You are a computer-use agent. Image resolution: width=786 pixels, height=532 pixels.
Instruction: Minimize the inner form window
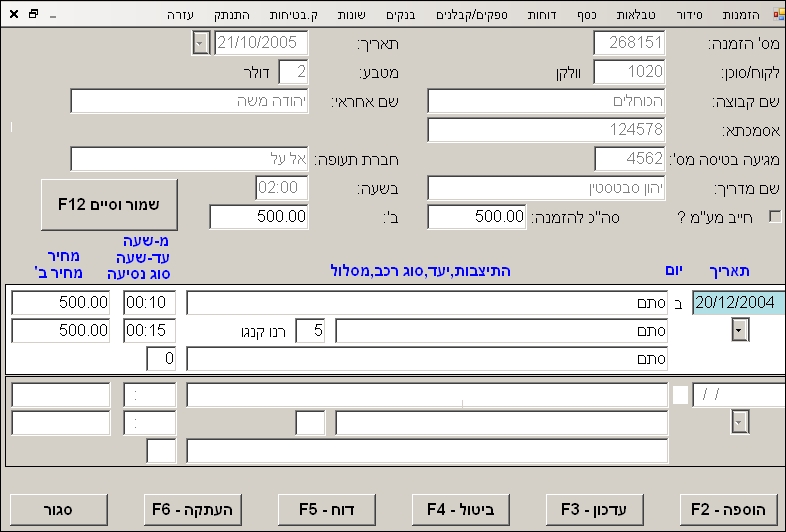pyautogui.click(x=53, y=16)
